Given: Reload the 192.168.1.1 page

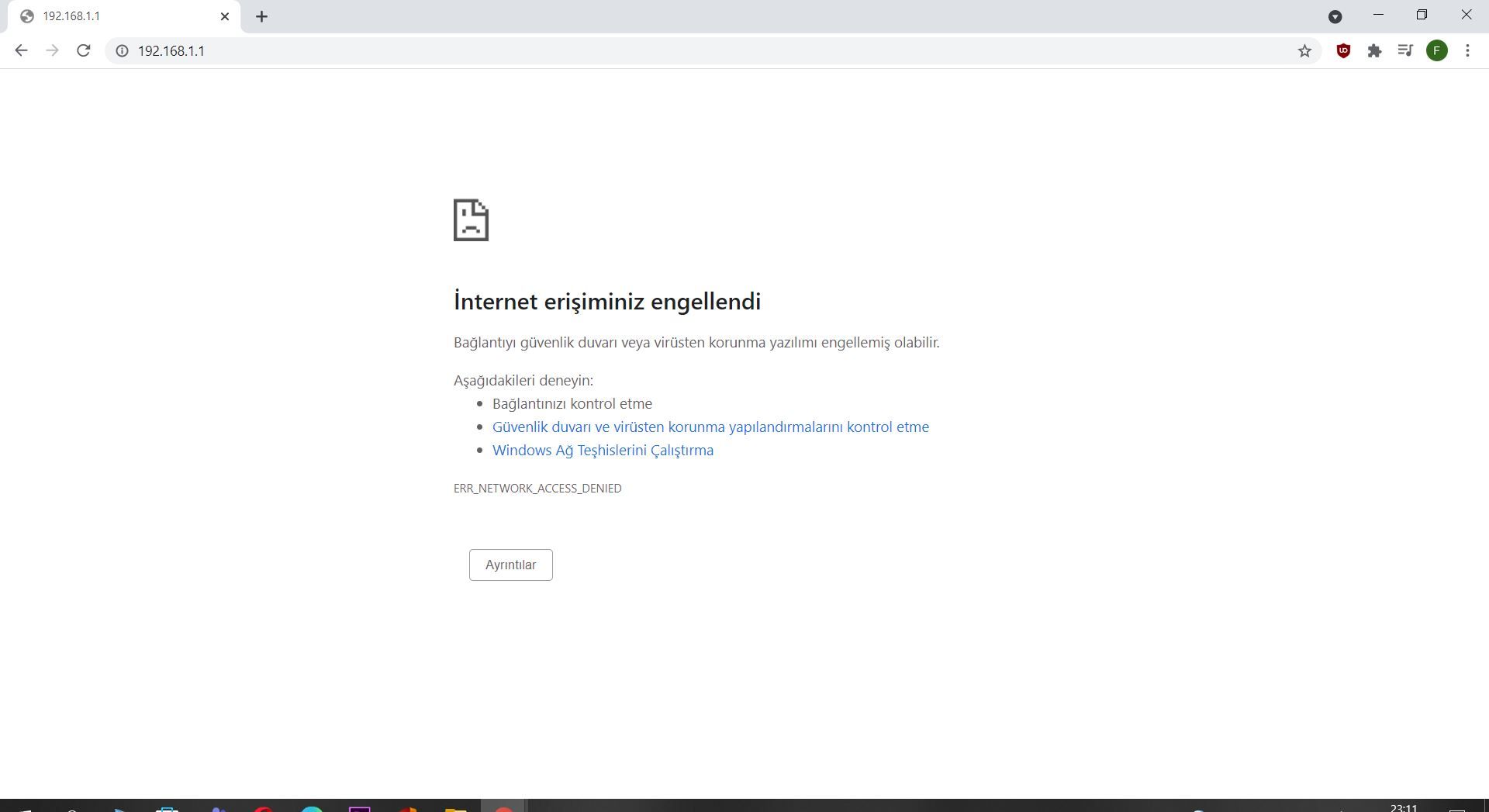Looking at the screenshot, I should tap(84, 50).
